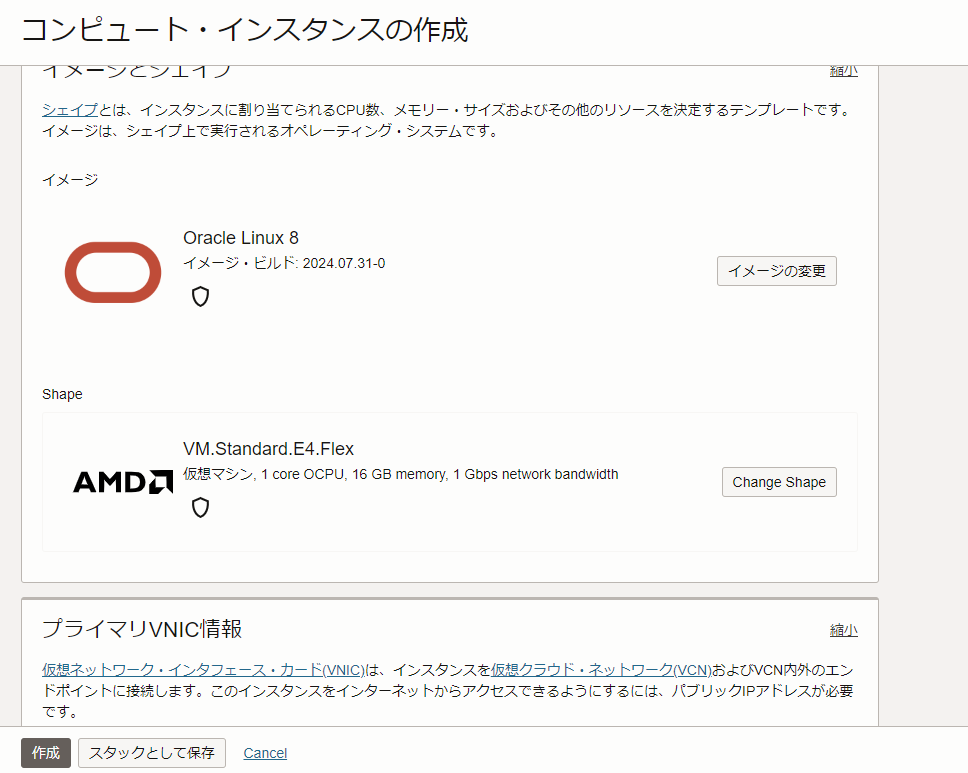Click the Oracle Linux 8 image title
Screen dimensions: 968x773
tap(240, 237)
